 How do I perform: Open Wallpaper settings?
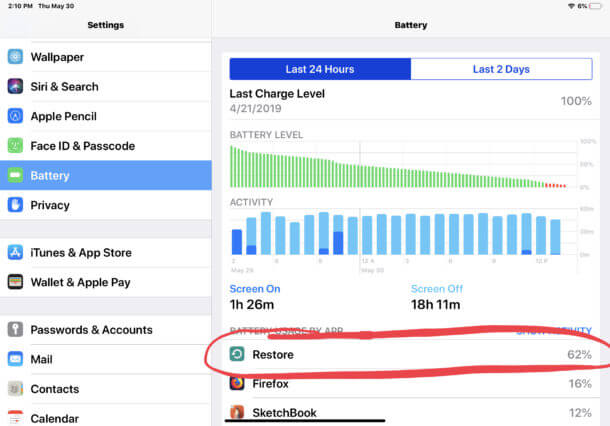click(x=106, y=57)
